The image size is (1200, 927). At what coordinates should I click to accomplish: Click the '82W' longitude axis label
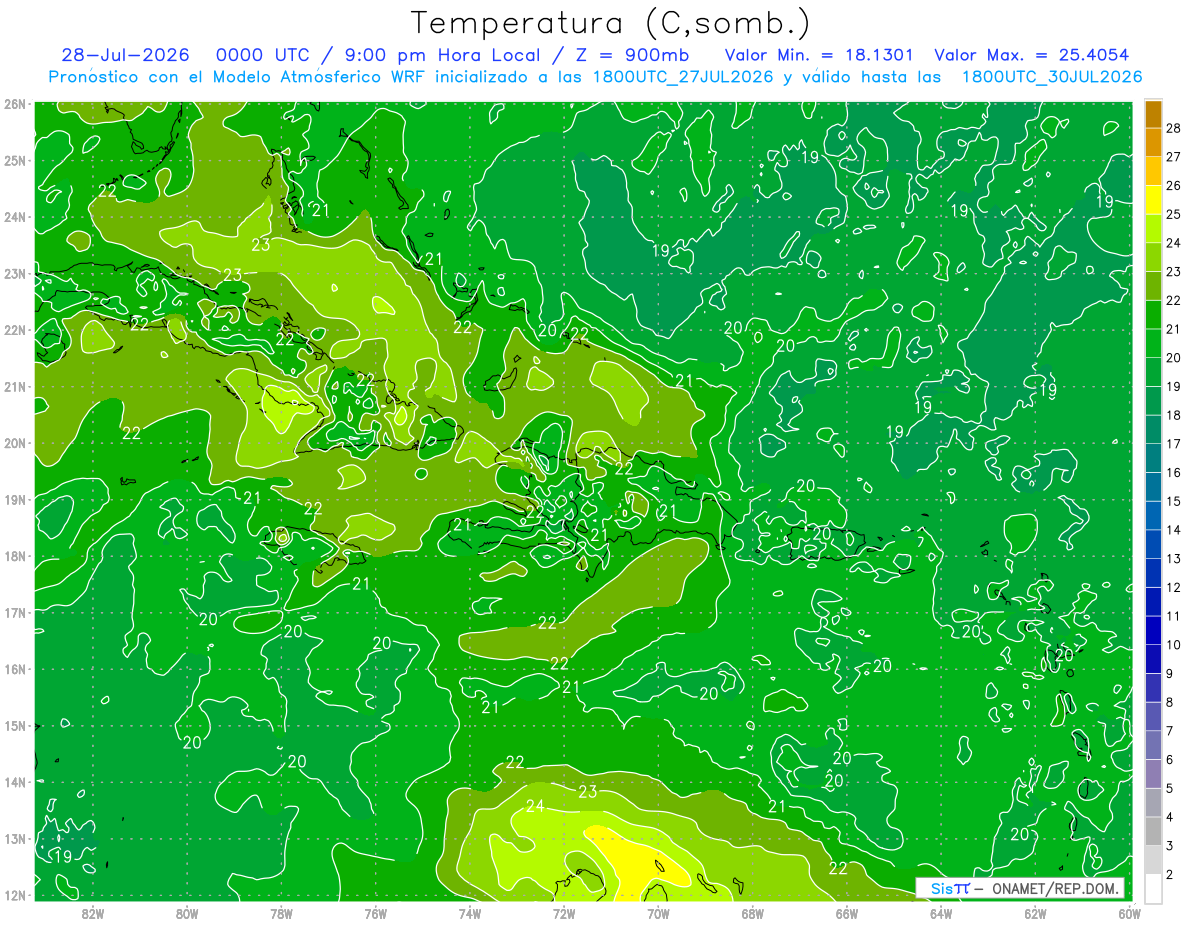click(92, 912)
